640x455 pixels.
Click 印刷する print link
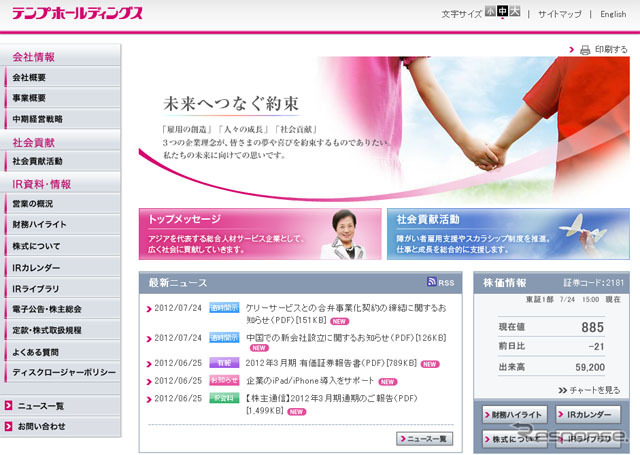(x=611, y=49)
